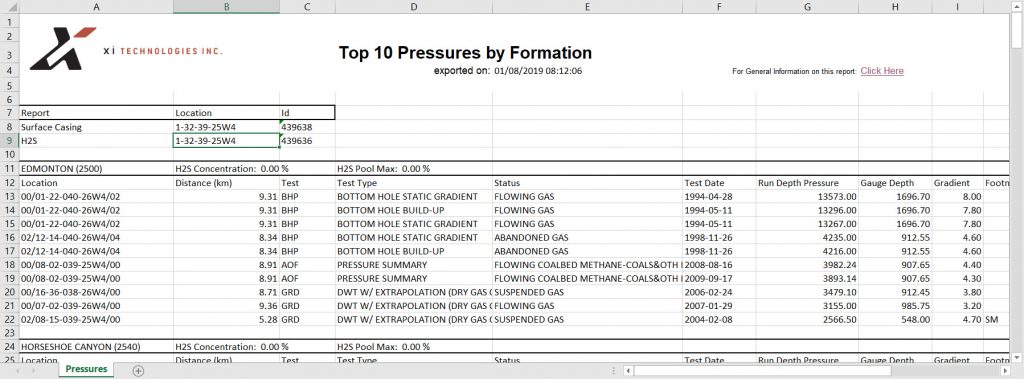Viewport: 1024px width, 379px height.
Task: Open the Click Here information link
Action: click(x=882, y=71)
